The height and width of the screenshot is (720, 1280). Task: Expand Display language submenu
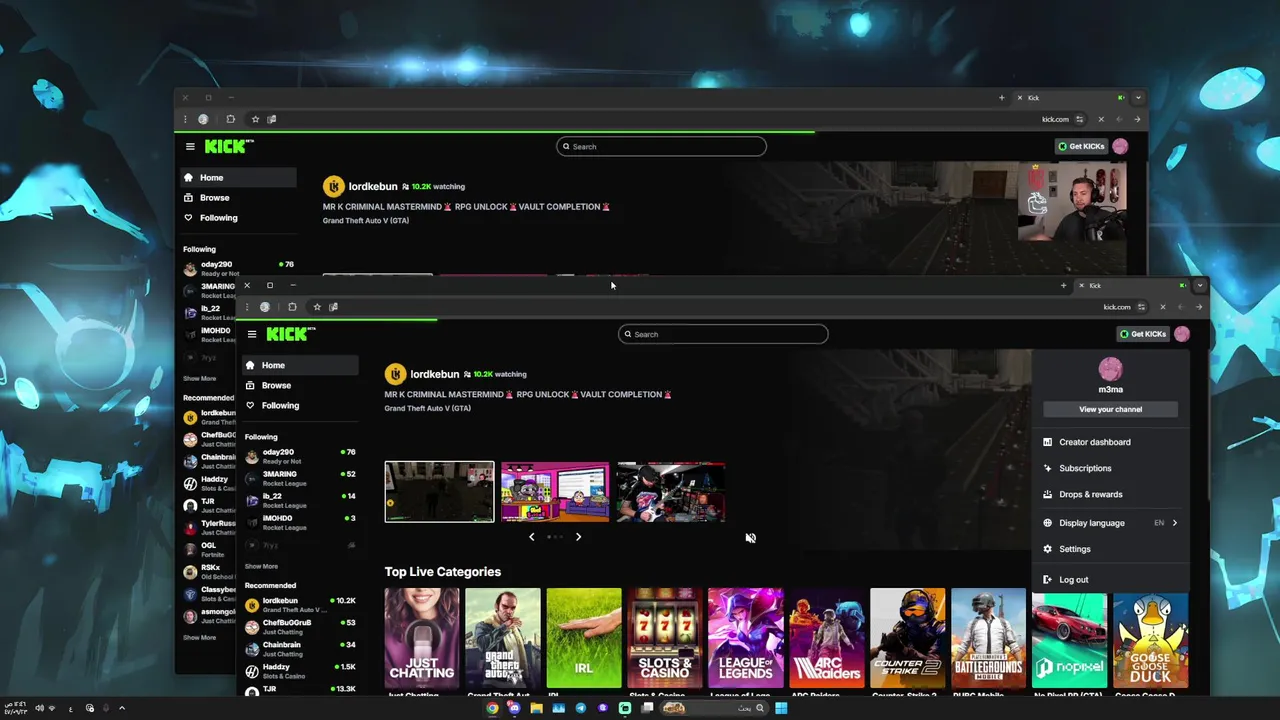click(1110, 523)
